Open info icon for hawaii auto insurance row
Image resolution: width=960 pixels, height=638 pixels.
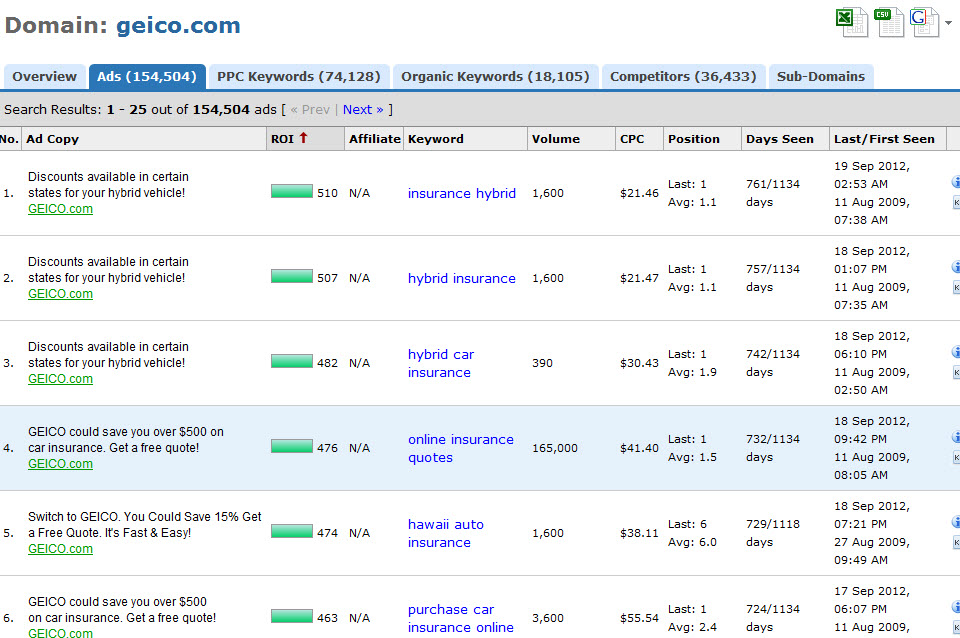956,522
